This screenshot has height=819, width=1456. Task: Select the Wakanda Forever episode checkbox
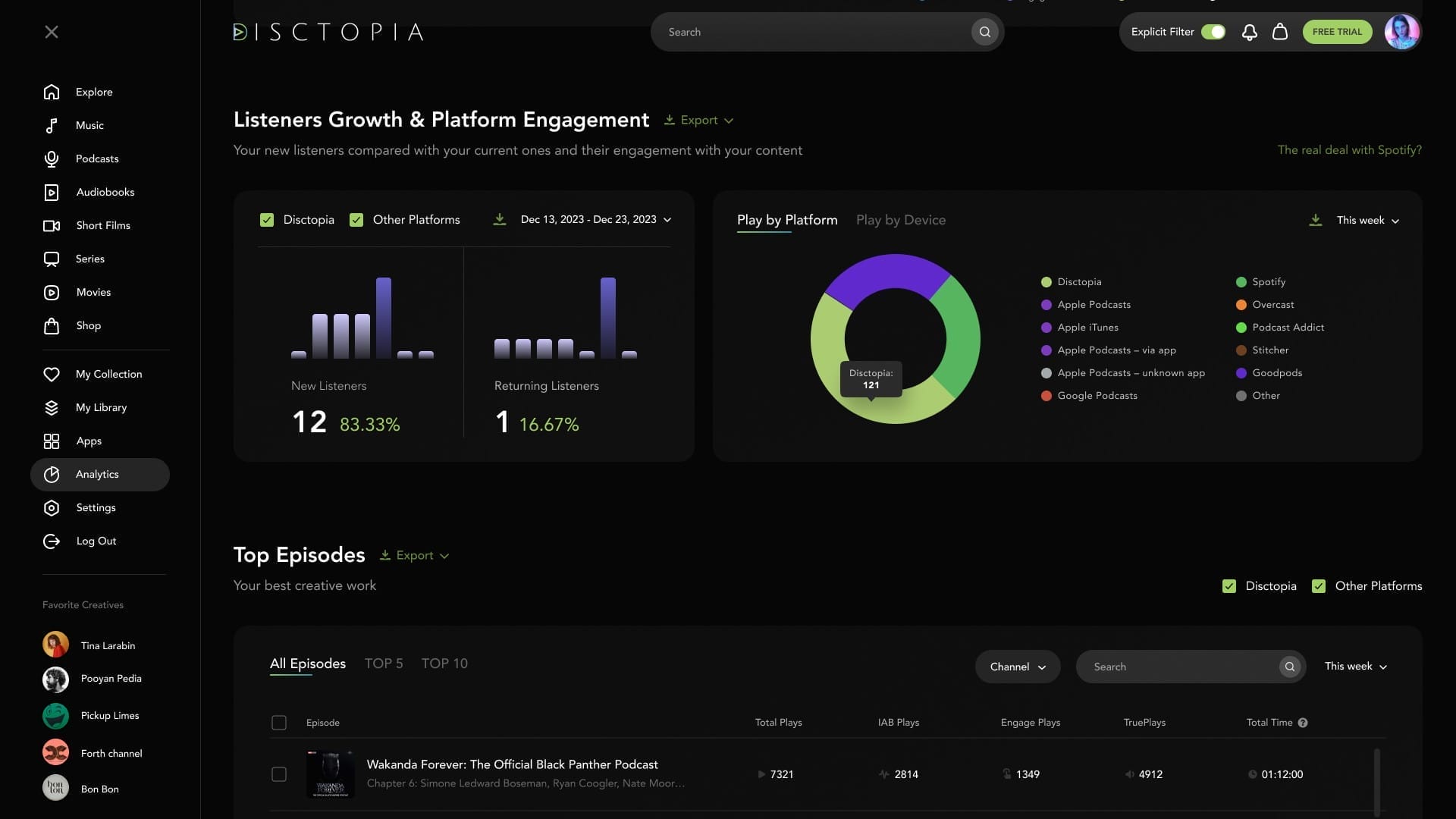click(x=279, y=774)
